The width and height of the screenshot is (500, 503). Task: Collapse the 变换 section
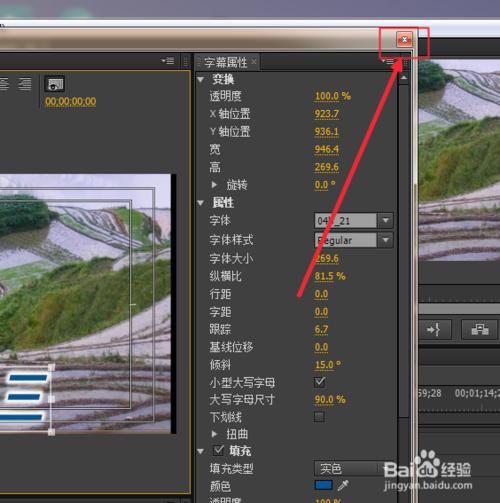click(x=201, y=79)
